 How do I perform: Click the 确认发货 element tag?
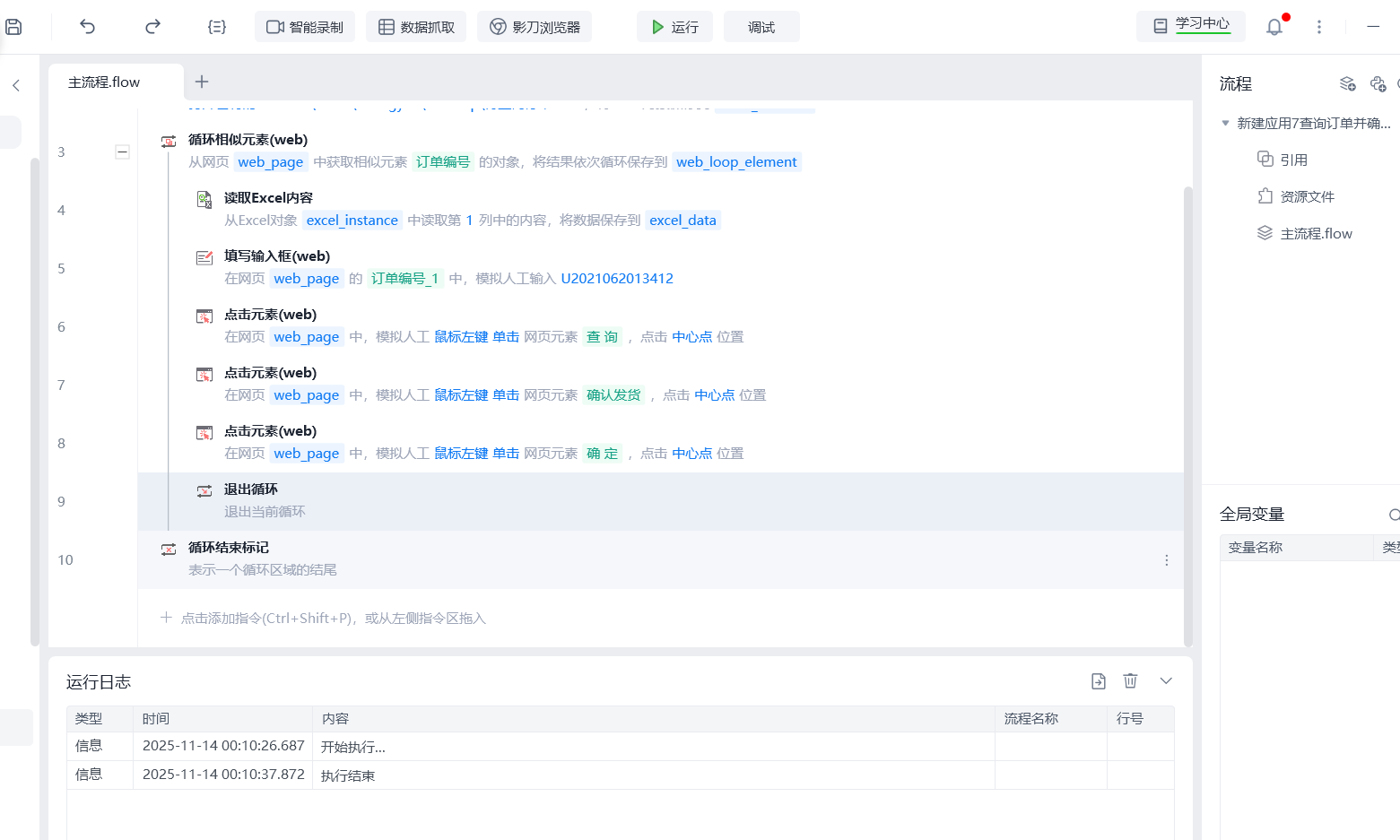(613, 395)
